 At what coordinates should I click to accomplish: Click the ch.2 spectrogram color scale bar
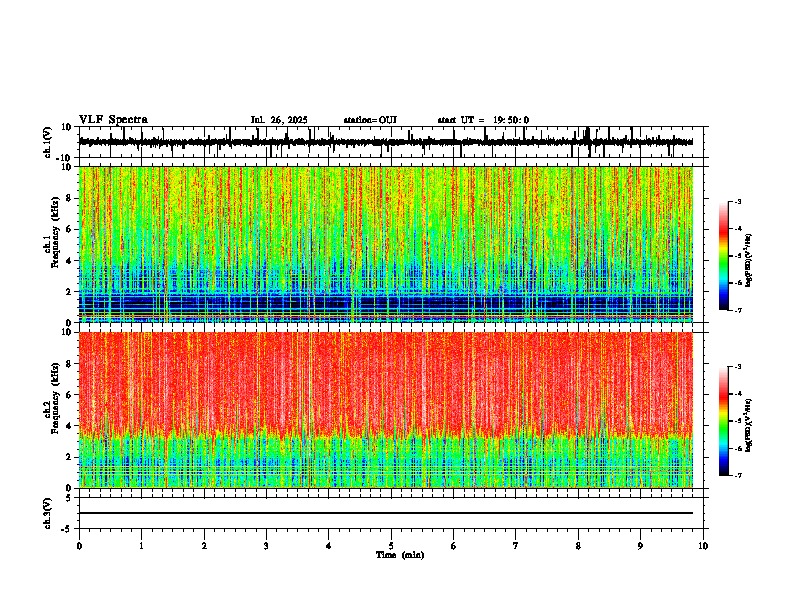click(x=723, y=421)
